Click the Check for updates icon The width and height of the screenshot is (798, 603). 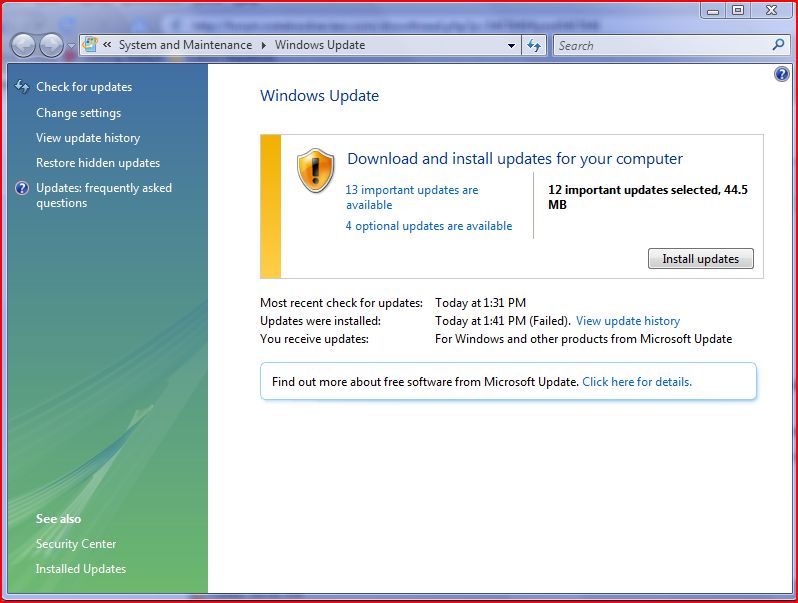pos(22,87)
